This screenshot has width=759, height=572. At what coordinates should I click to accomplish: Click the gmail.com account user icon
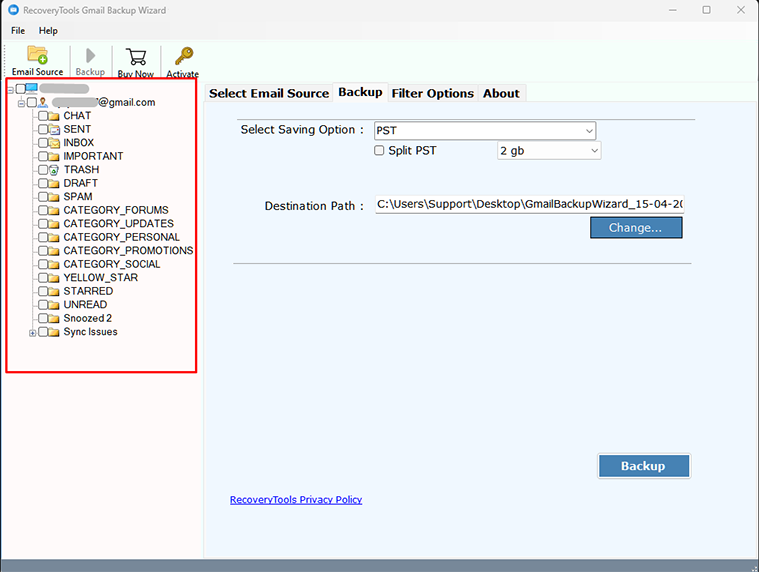(x=43, y=102)
